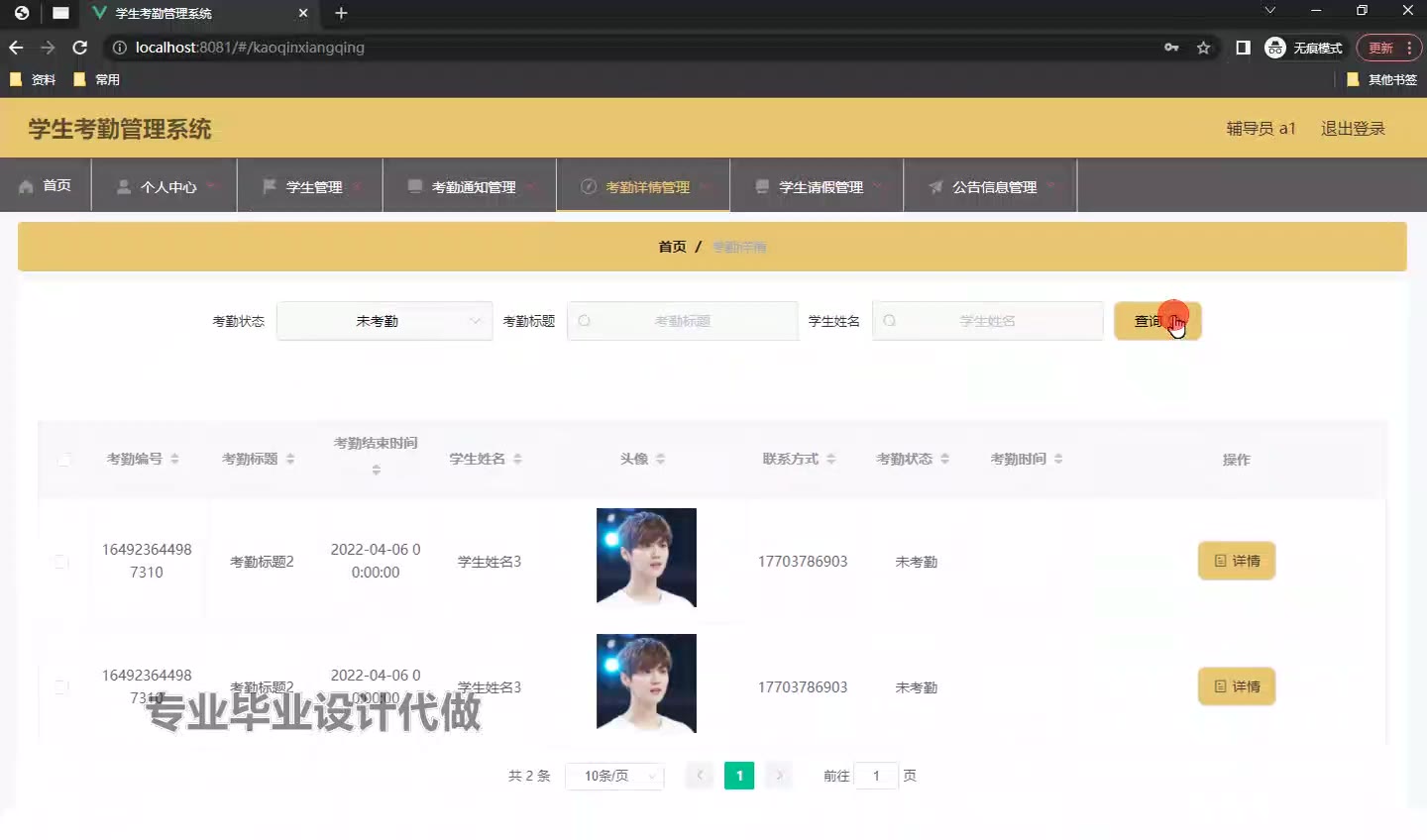Click the incognito mode icon
1427x840 pixels.
point(1275,48)
